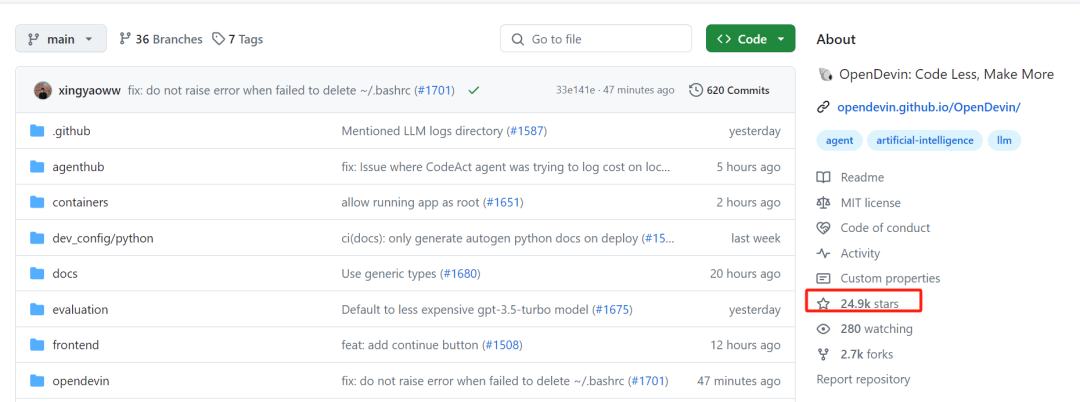View the 24.9k stars stargazers link
The width and height of the screenshot is (1080, 402).
coord(869,303)
